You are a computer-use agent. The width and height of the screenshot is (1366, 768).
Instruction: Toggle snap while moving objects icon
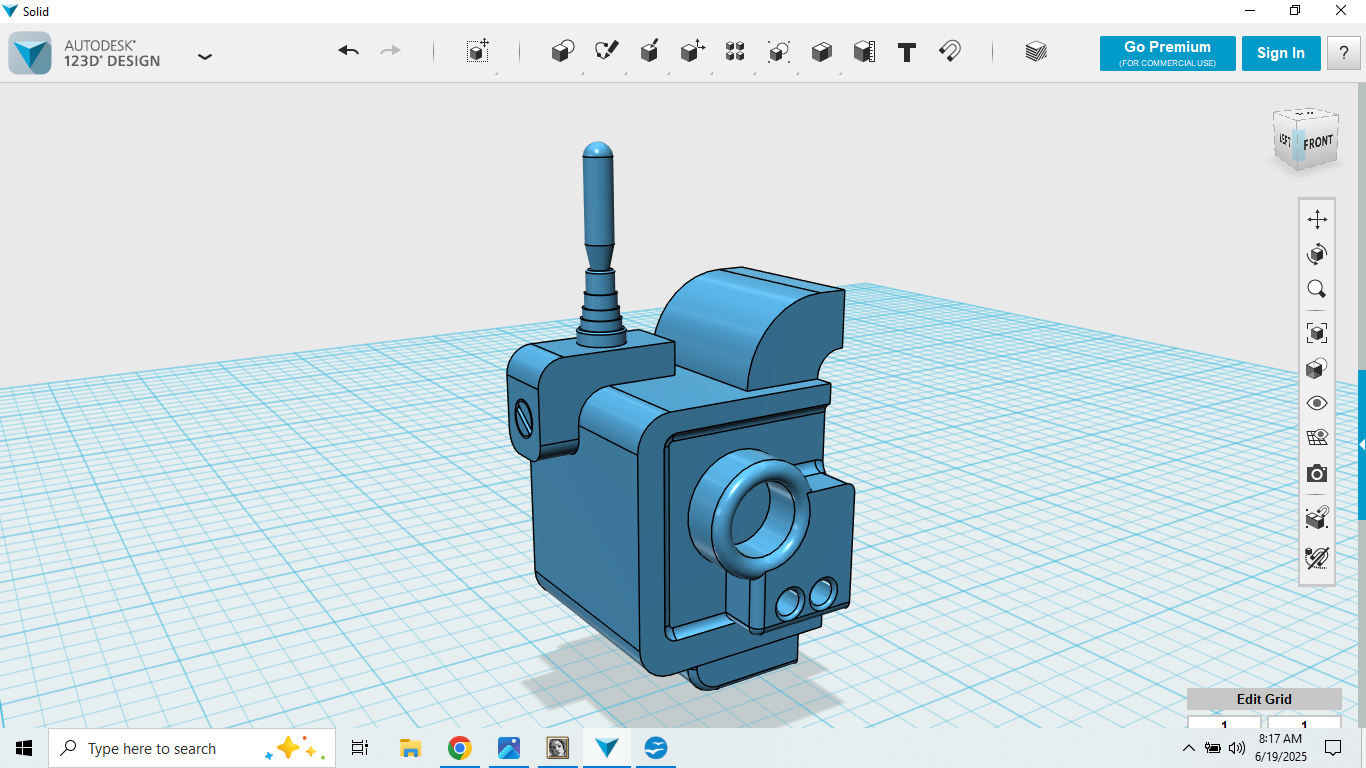tap(1317, 517)
